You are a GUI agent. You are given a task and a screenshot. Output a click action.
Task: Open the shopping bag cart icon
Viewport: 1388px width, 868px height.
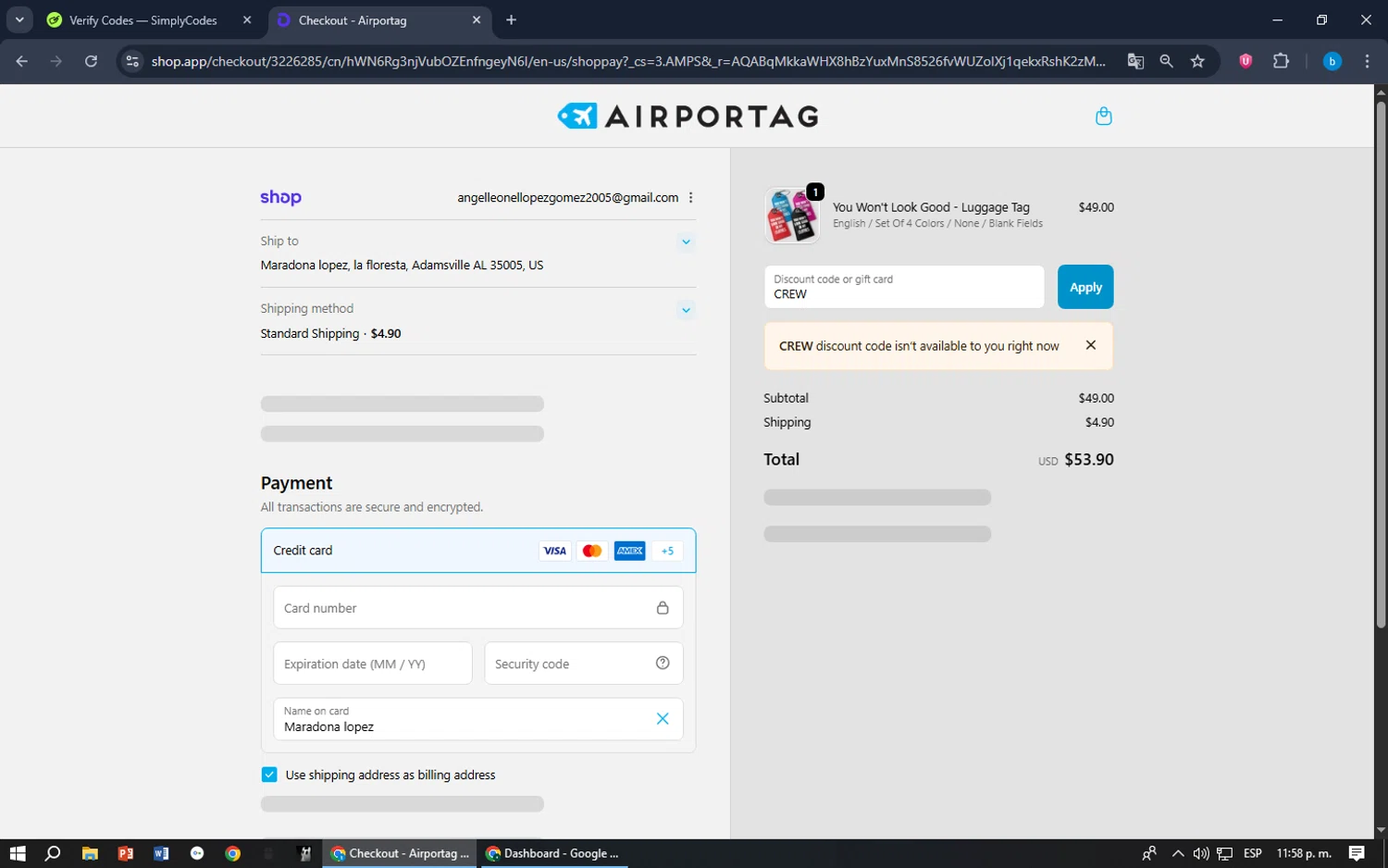pyautogui.click(x=1103, y=116)
